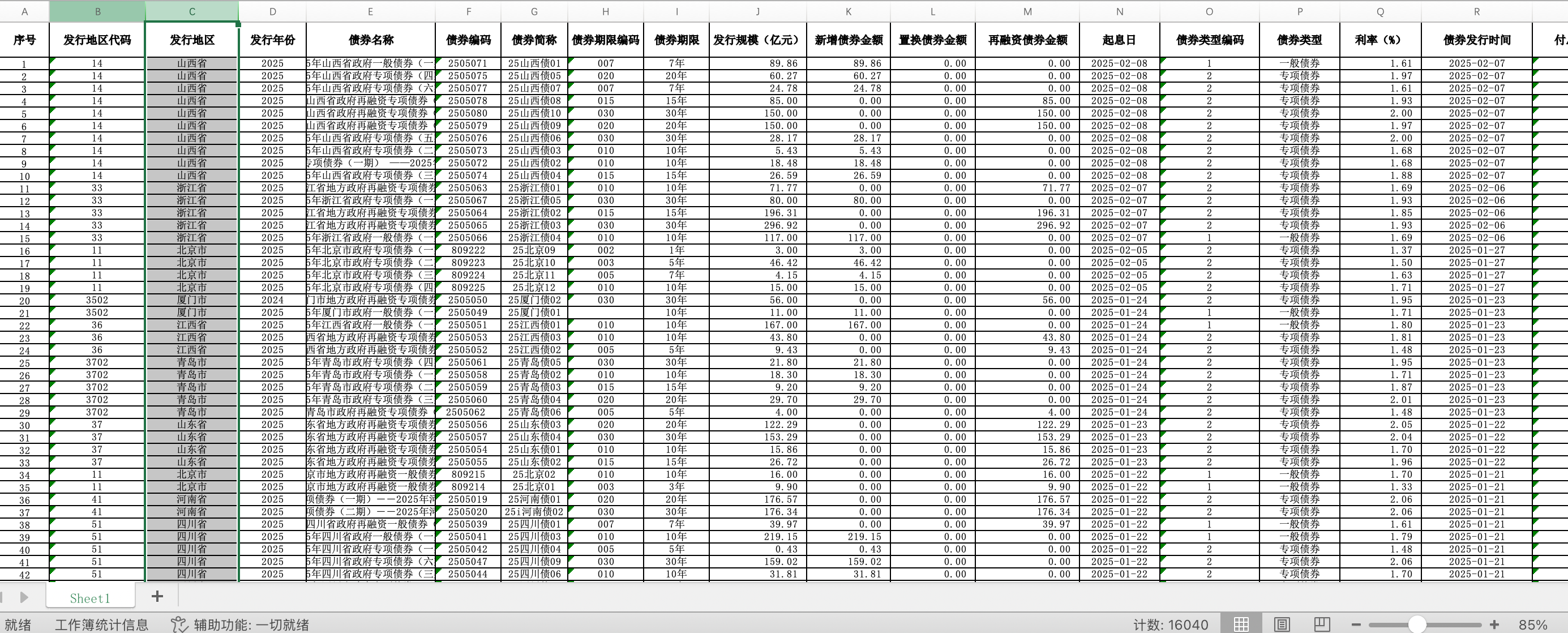
Task: Click the 债券名称 header cell
Action: tap(371, 40)
